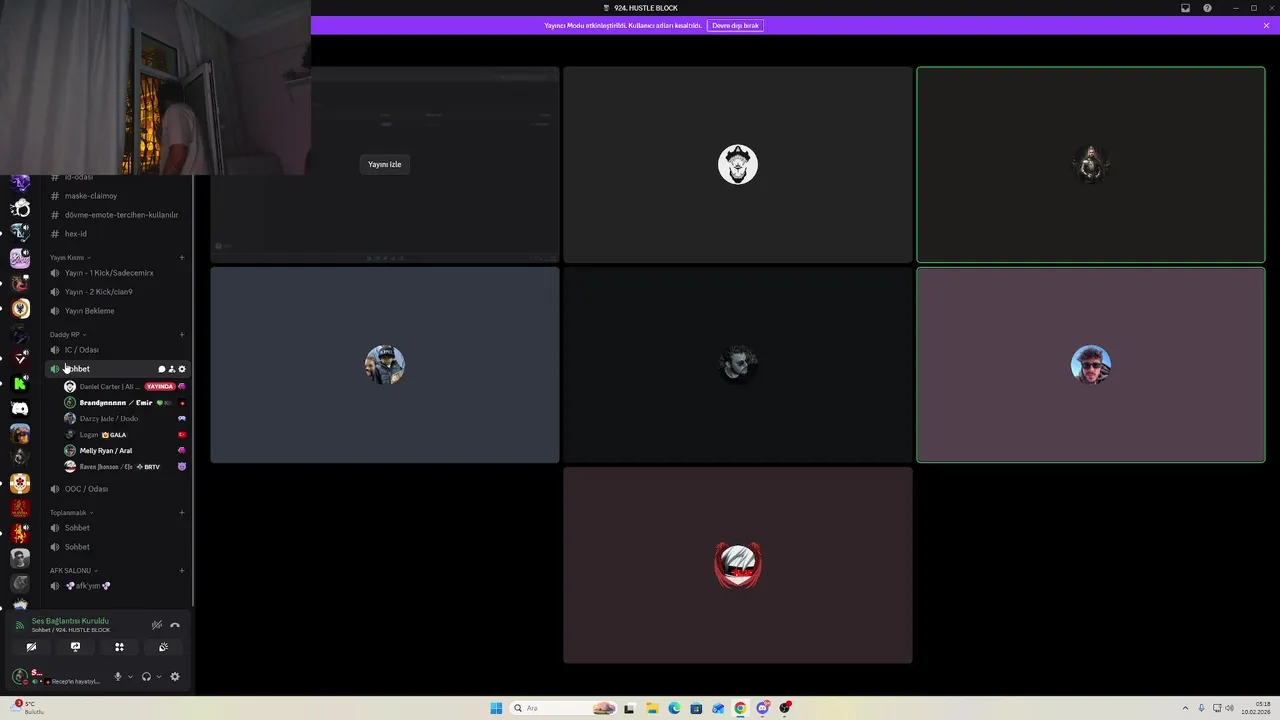Collapse Toplanmalık category
Image resolution: width=1280 pixels, height=720 pixels.
tap(71, 513)
